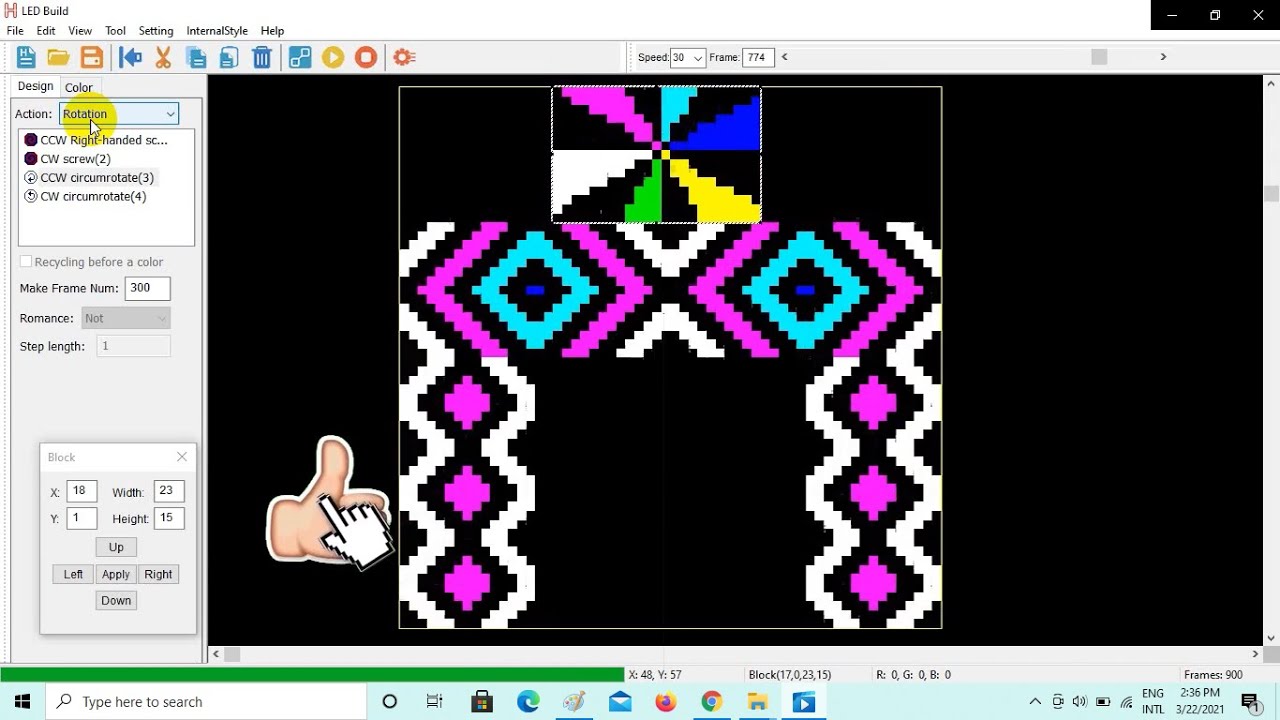Switch to the Design tab

pyautogui.click(x=35, y=86)
